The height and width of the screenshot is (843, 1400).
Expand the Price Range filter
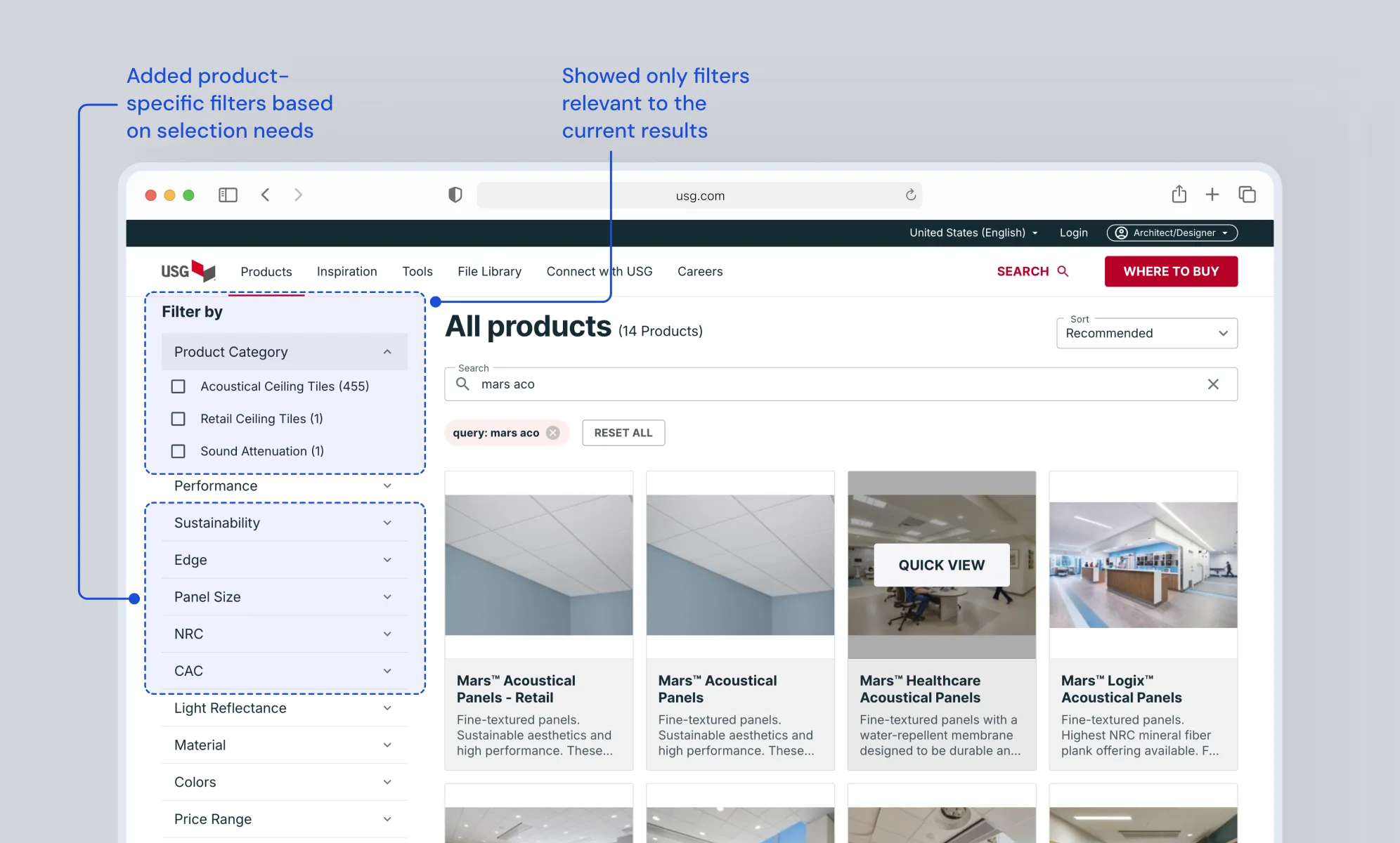[284, 819]
